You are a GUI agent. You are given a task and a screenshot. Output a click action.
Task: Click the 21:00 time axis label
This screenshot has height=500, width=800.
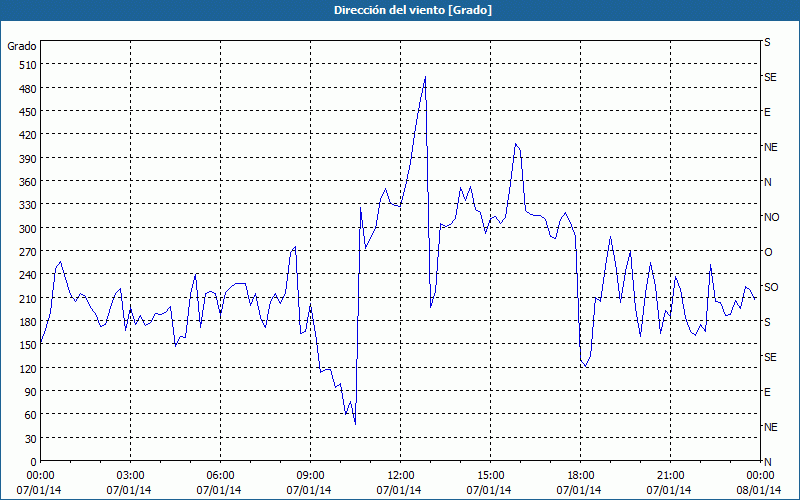pyautogui.click(x=670, y=476)
